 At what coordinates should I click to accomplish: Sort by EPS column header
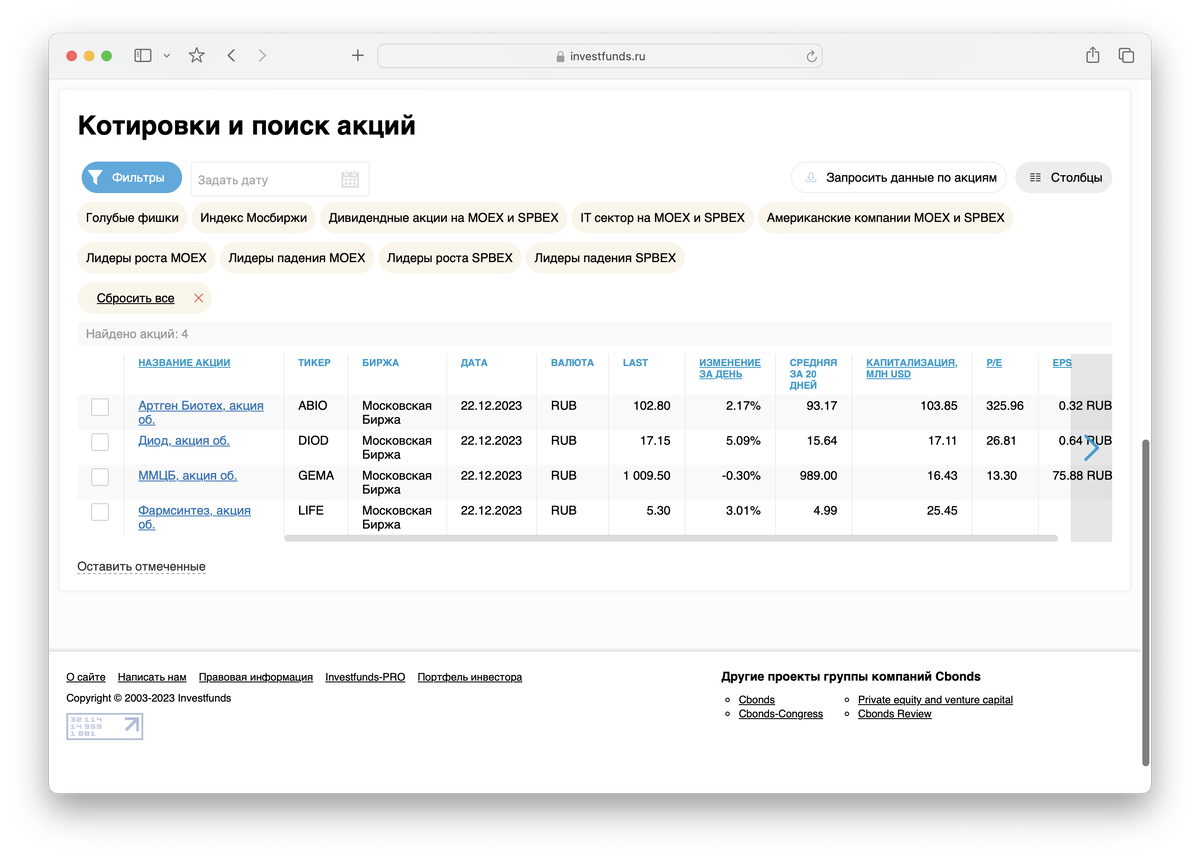(1061, 363)
